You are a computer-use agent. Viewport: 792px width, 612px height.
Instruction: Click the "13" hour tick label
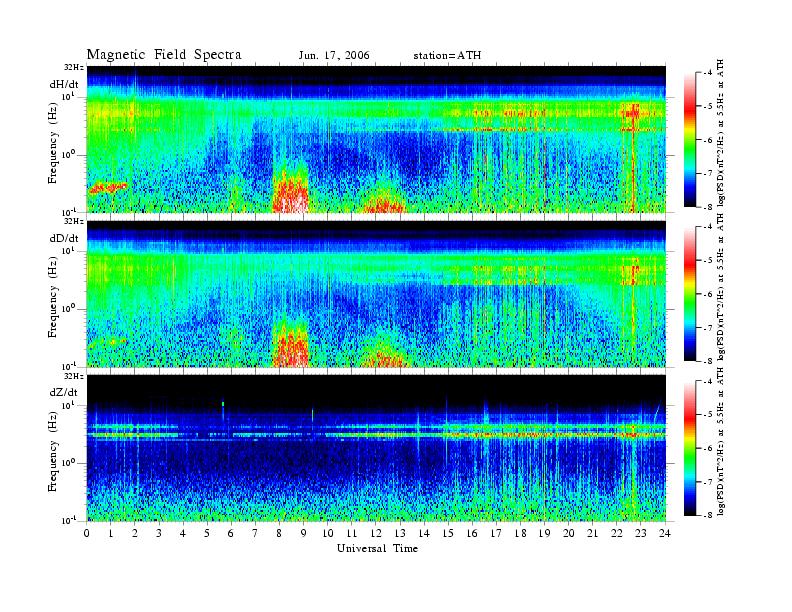point(400,533)
